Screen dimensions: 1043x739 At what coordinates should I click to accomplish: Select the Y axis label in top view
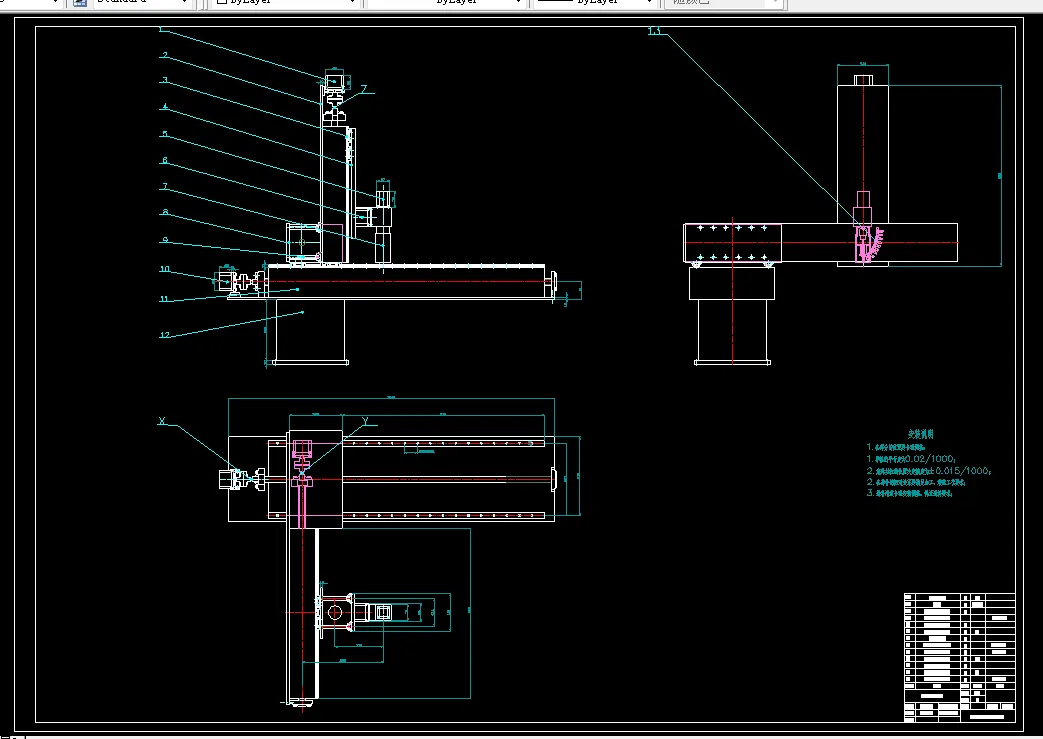pos(365,421)
